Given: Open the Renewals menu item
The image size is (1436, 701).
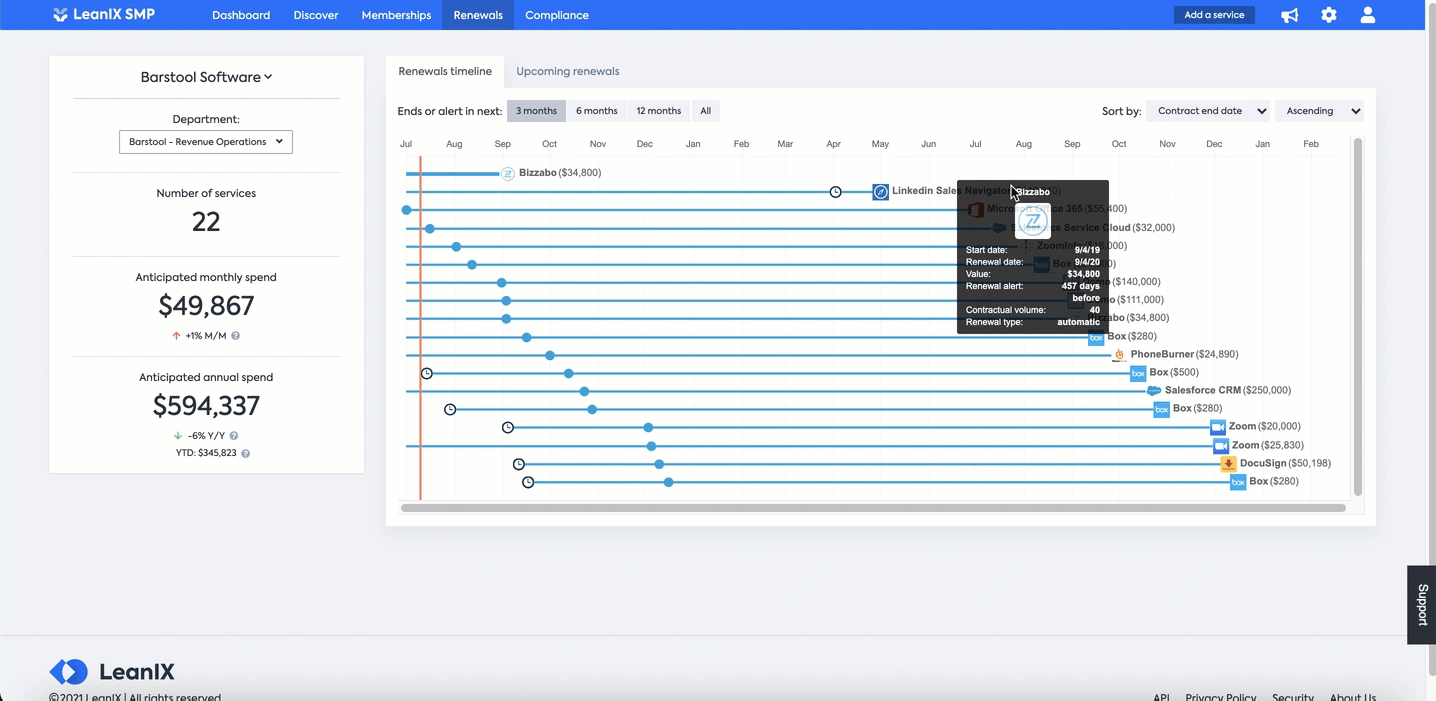Looking at the screenshot, I should [478, 15].
